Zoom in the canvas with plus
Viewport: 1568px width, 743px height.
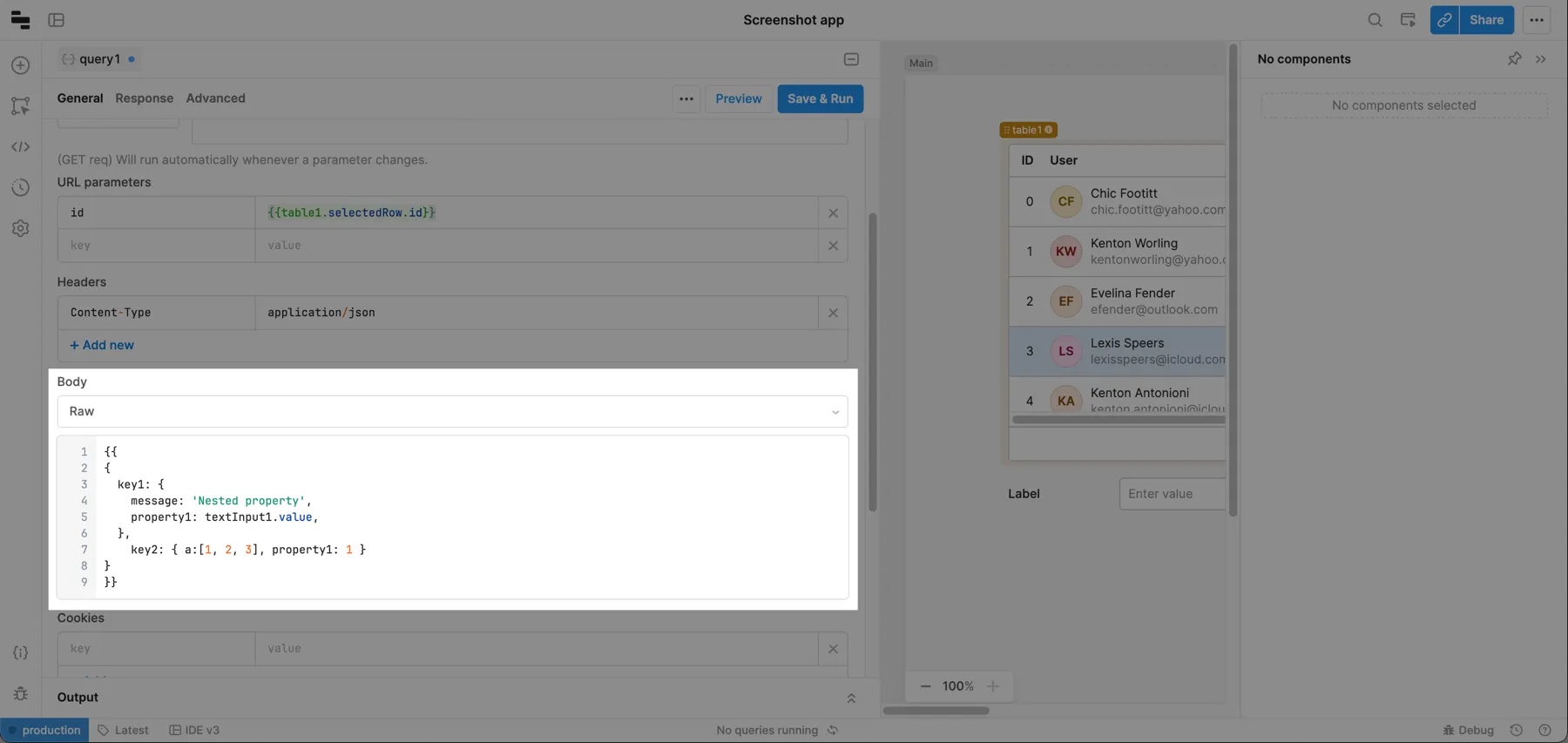[x=993, y=686]
